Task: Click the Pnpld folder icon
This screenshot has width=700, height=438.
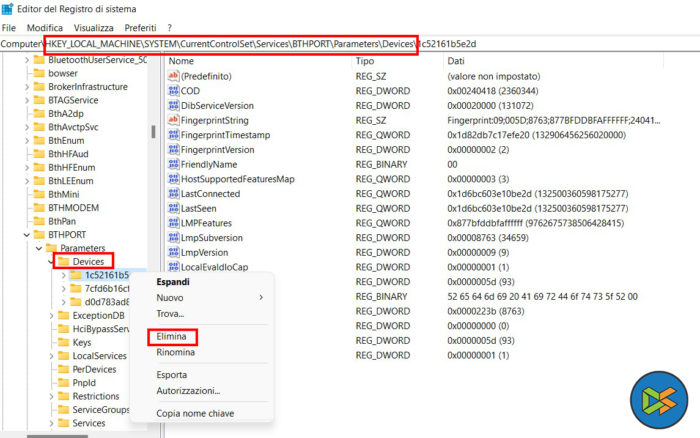Action: point(64,383)
